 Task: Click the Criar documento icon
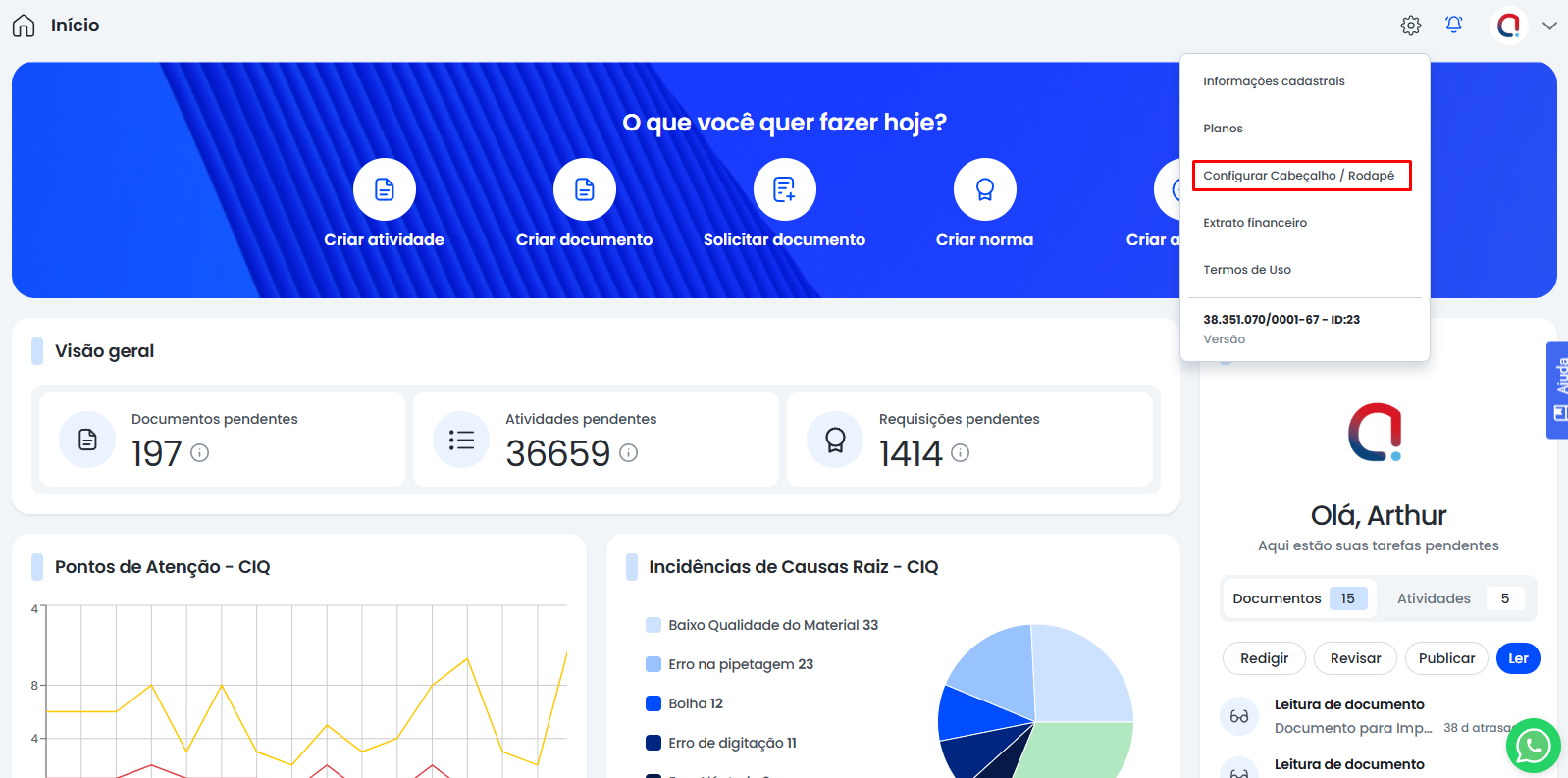click(x=584, y=189)
